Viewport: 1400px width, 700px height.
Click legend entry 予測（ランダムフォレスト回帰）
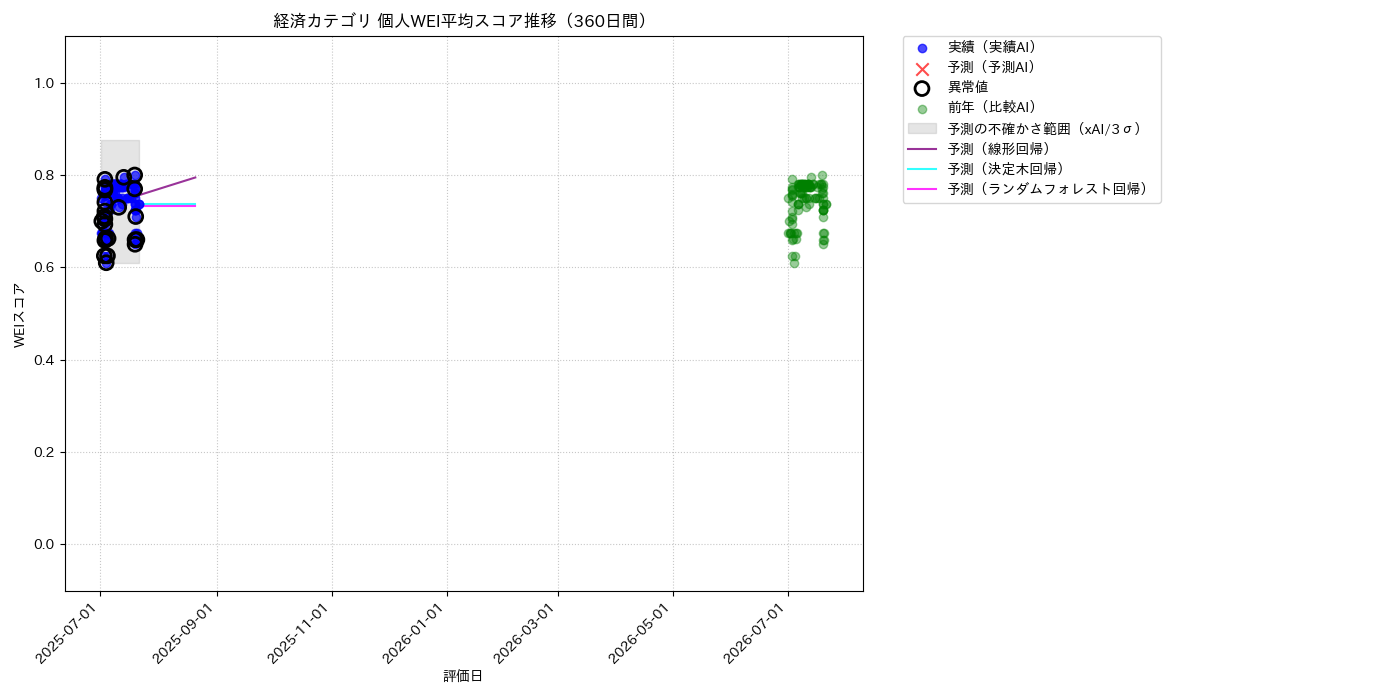point(1048,188)
